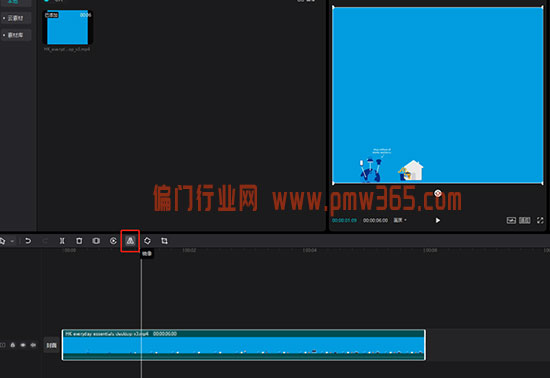550x378 pixels.
Task: Open the aspect ratio option in preview
Action: pos(525,220)
